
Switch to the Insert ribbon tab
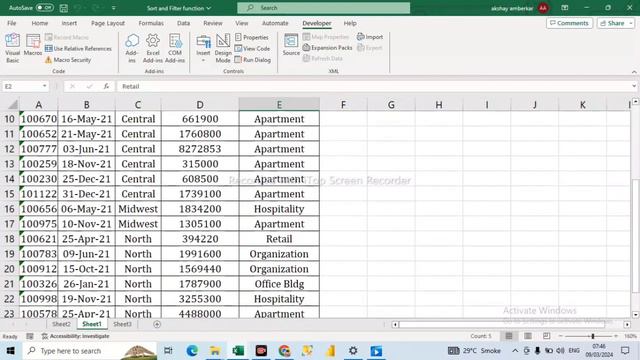(69, 23)
